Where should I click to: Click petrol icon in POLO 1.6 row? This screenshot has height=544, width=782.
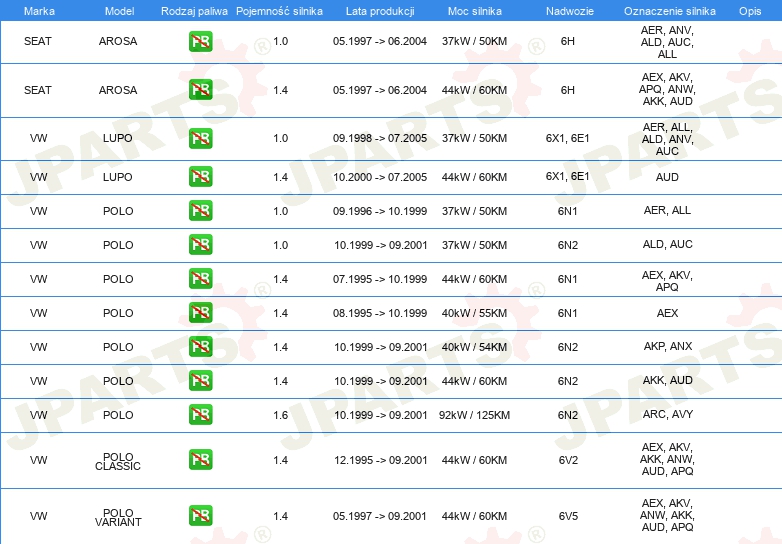[200, 414]
